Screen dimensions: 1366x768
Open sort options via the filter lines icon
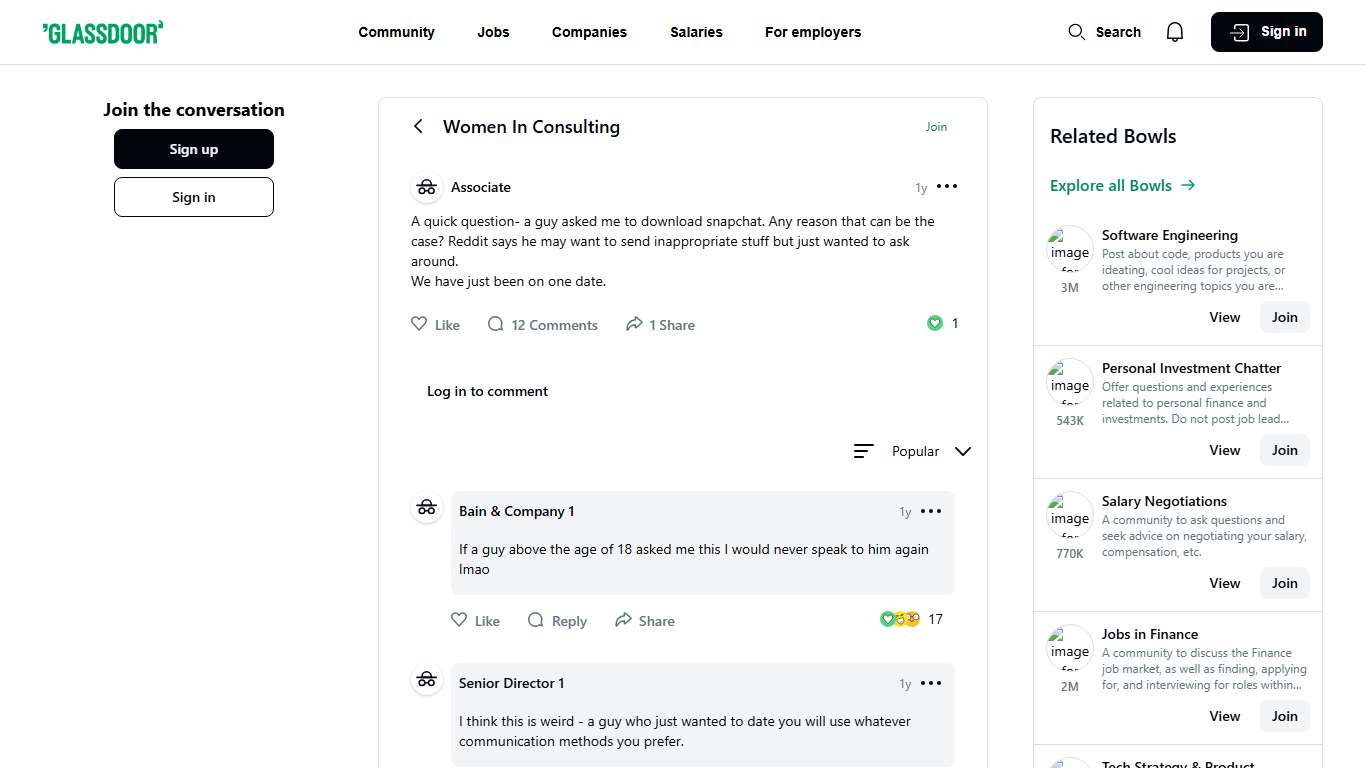click(x=863, y=451)
